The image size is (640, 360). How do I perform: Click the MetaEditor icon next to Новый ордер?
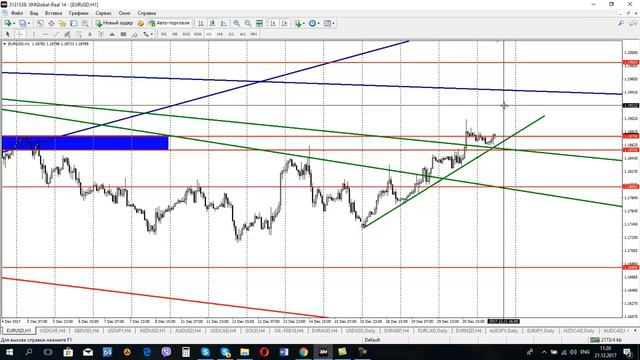point(140,23)
